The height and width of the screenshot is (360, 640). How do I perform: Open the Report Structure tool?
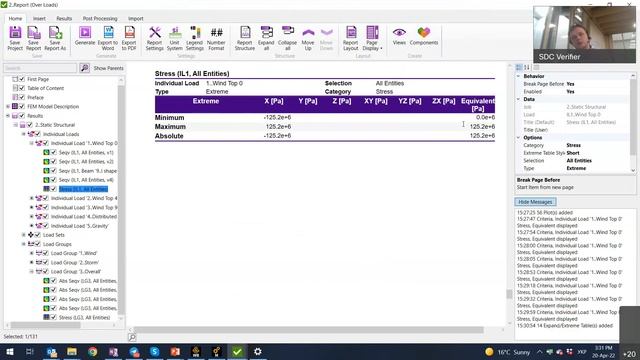(245, 38)
